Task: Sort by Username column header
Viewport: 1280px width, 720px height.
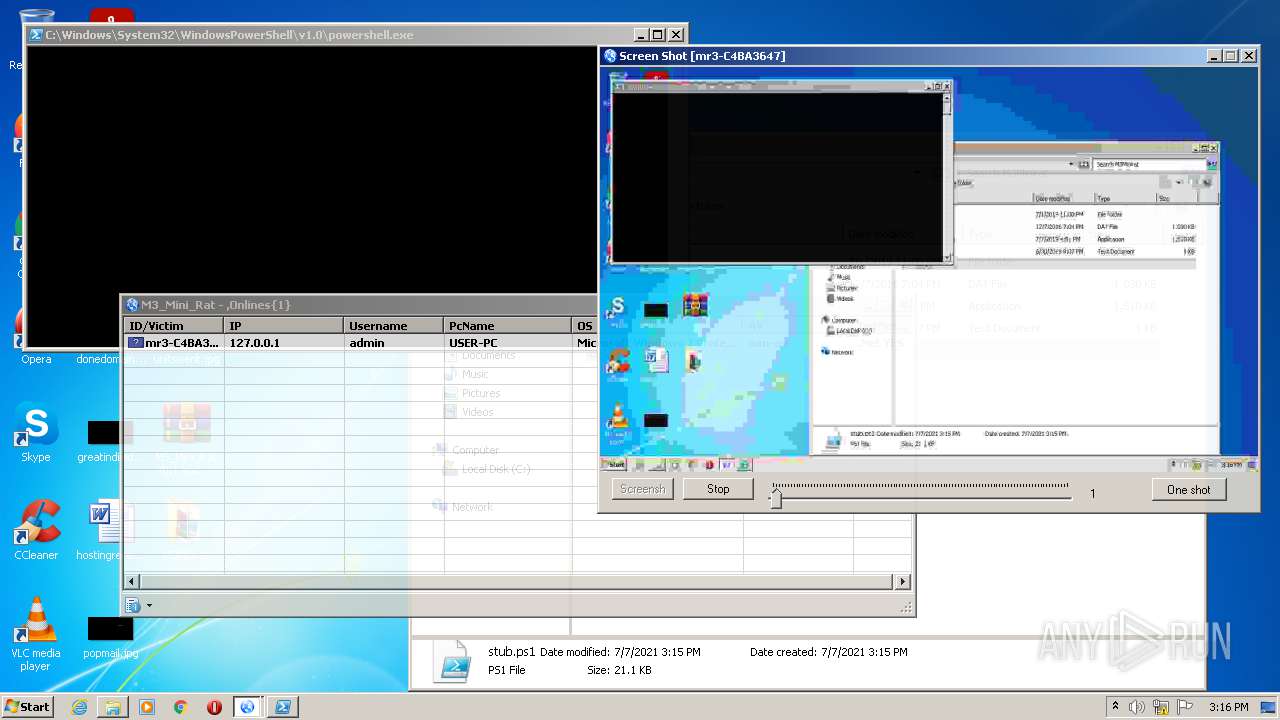Action: (x=394, y=326)
